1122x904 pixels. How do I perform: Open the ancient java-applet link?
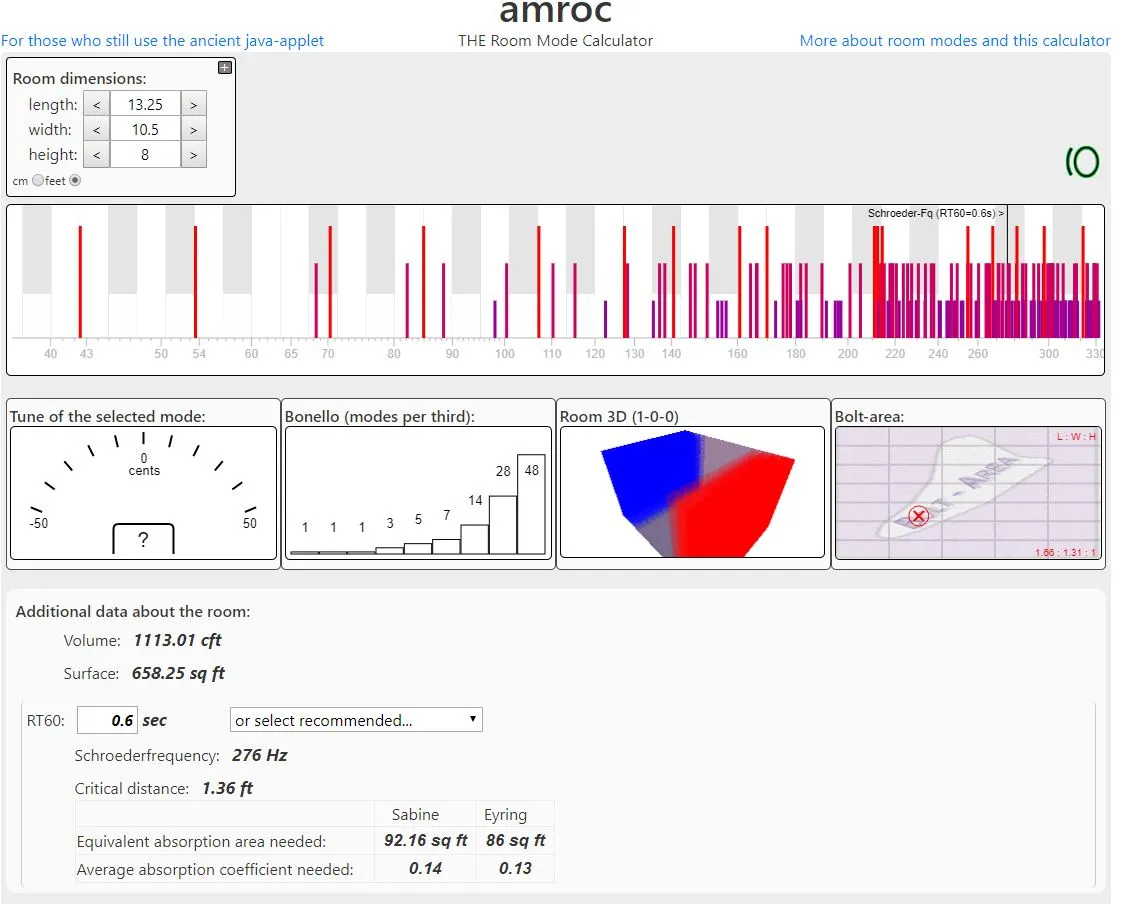[162, 41]
